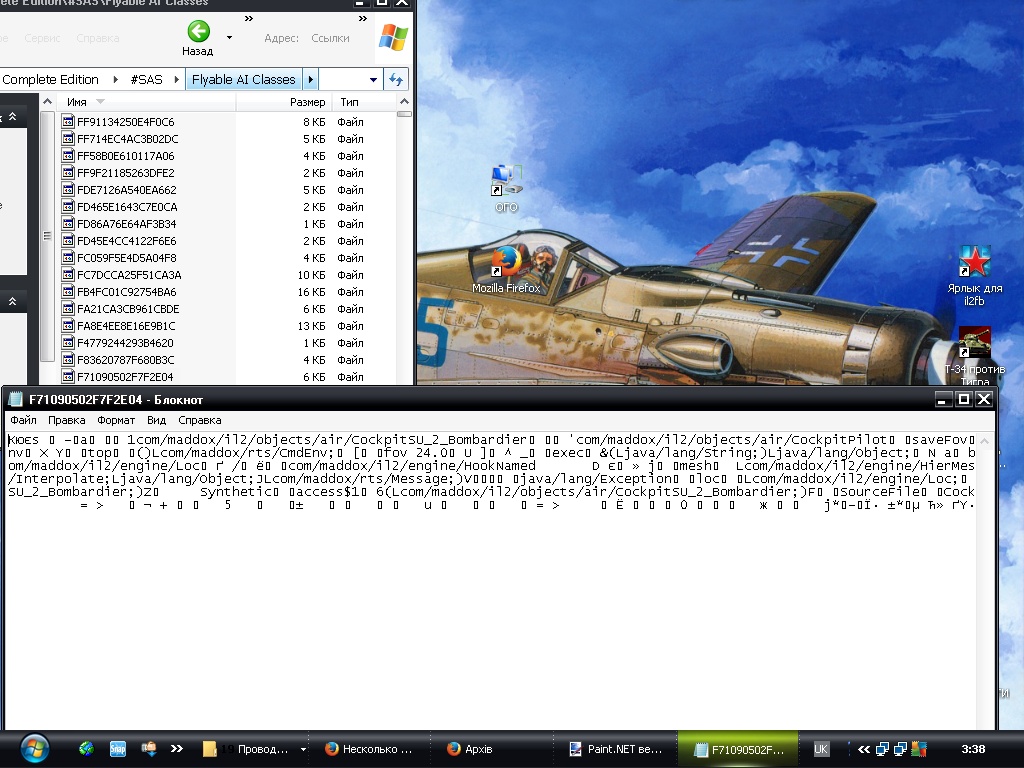Image resolution: width=1024 pixels, height=768 pixels.
Task: Switch to Firefox window 'Несколько ...'
Action: click(x=370, y=749)
